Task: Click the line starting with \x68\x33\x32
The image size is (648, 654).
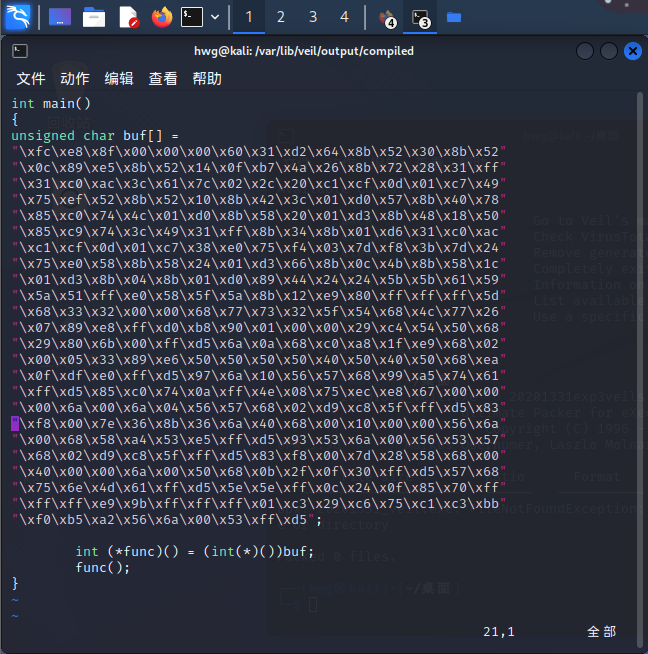Action: click(x=259, y=312)
